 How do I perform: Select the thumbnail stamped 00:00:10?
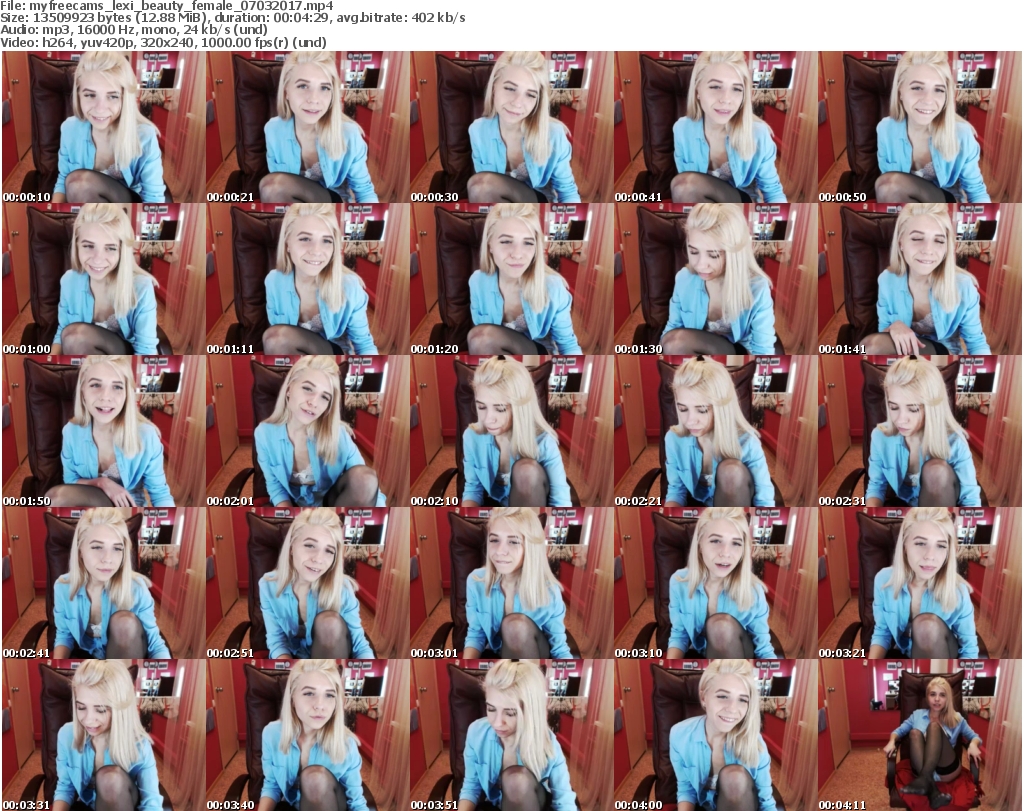point(104,127)
